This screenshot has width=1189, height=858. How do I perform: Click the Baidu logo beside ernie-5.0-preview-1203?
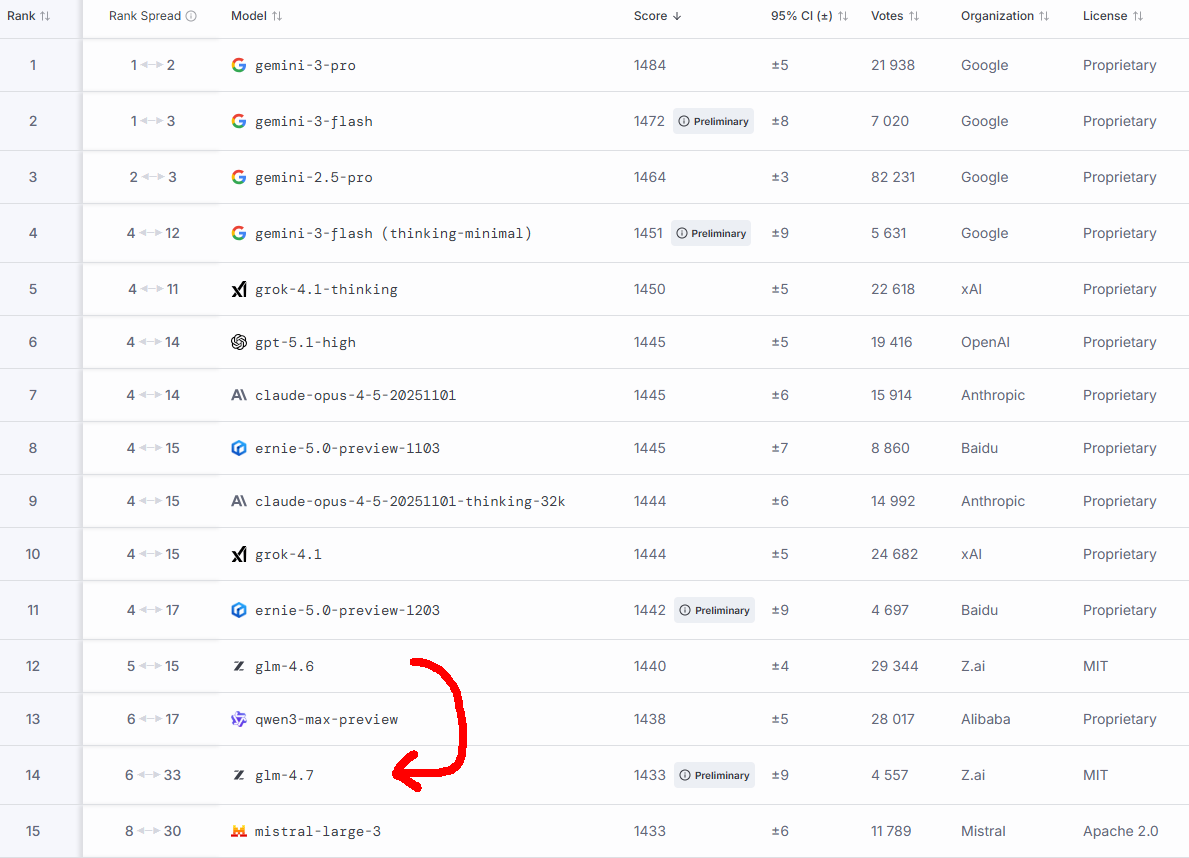[x=239, y=610]
